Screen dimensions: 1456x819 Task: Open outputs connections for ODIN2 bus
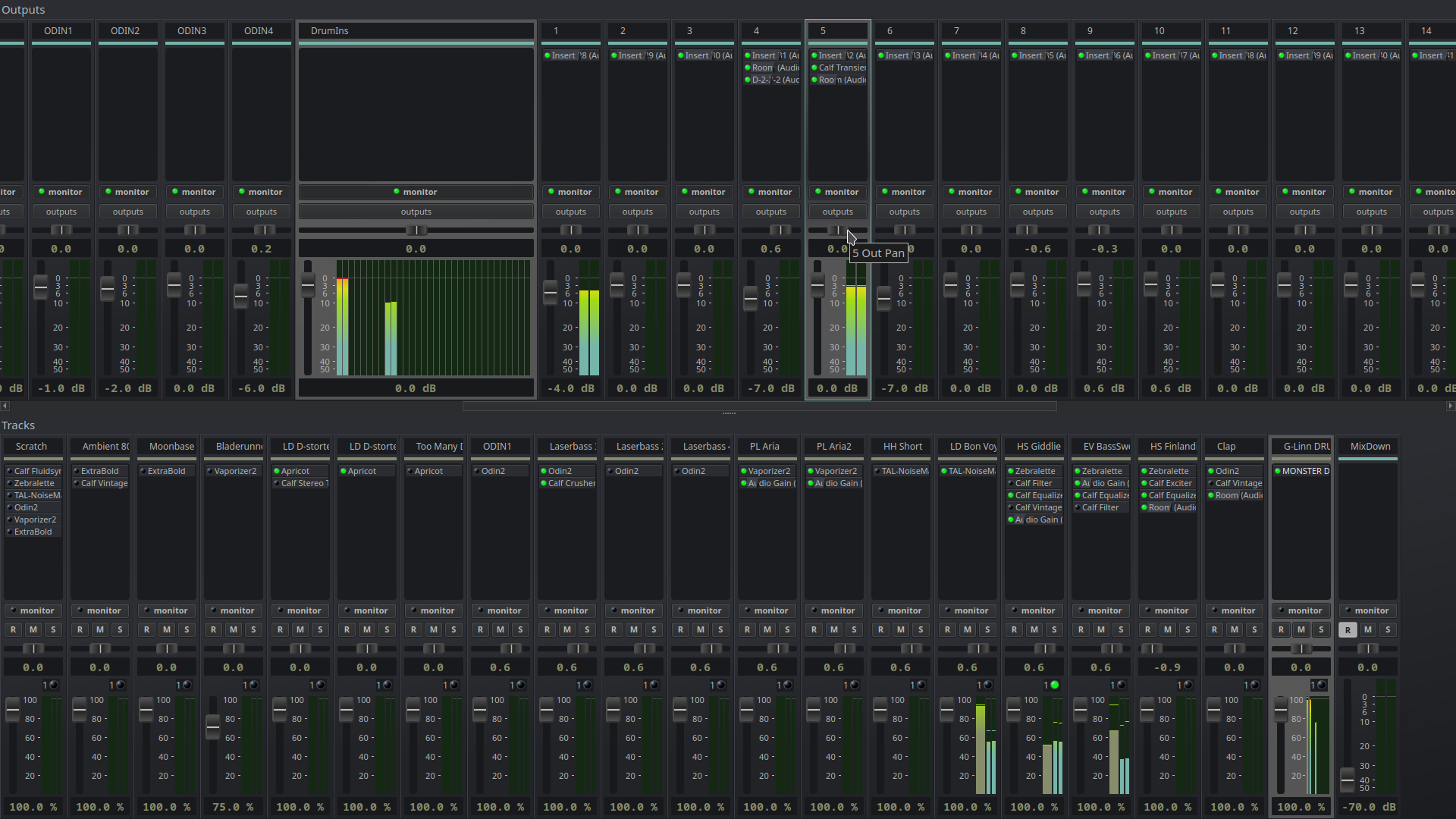click(x=127, y=212)
